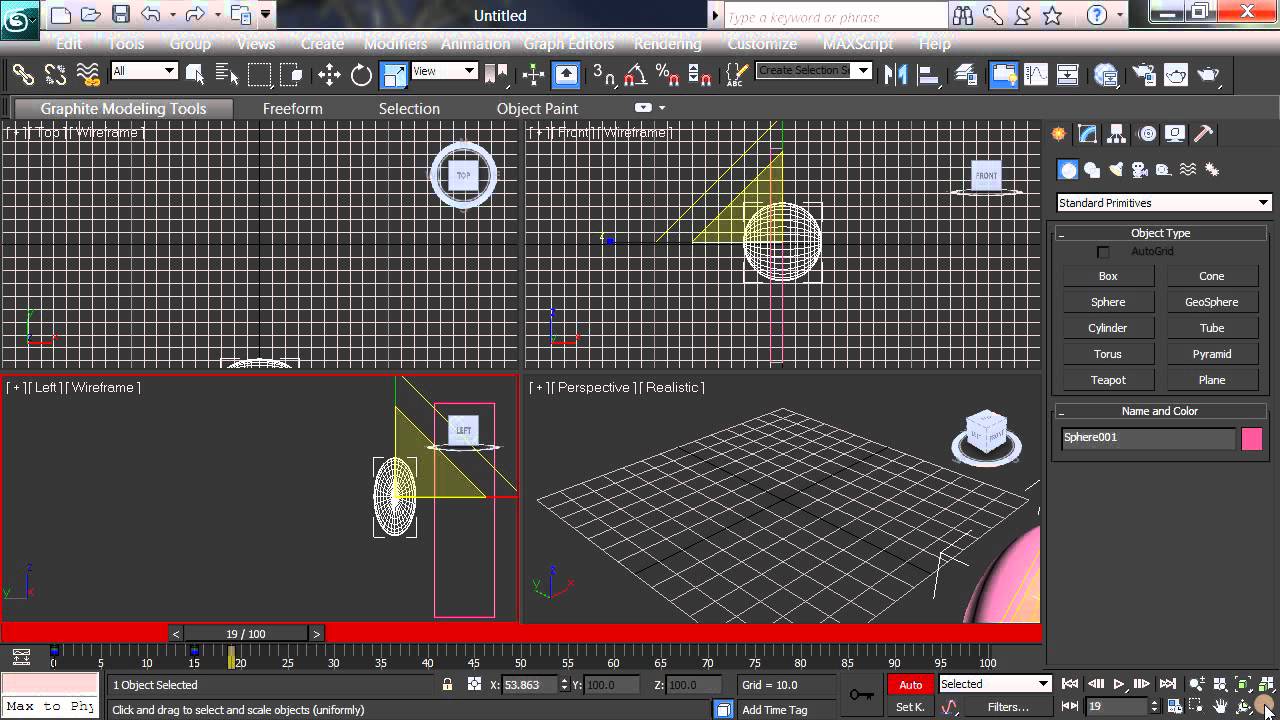Click the Align tool icon
The width and height of the screenshot is (1280, 720).
pyautogui.click(x=928, y=74)
